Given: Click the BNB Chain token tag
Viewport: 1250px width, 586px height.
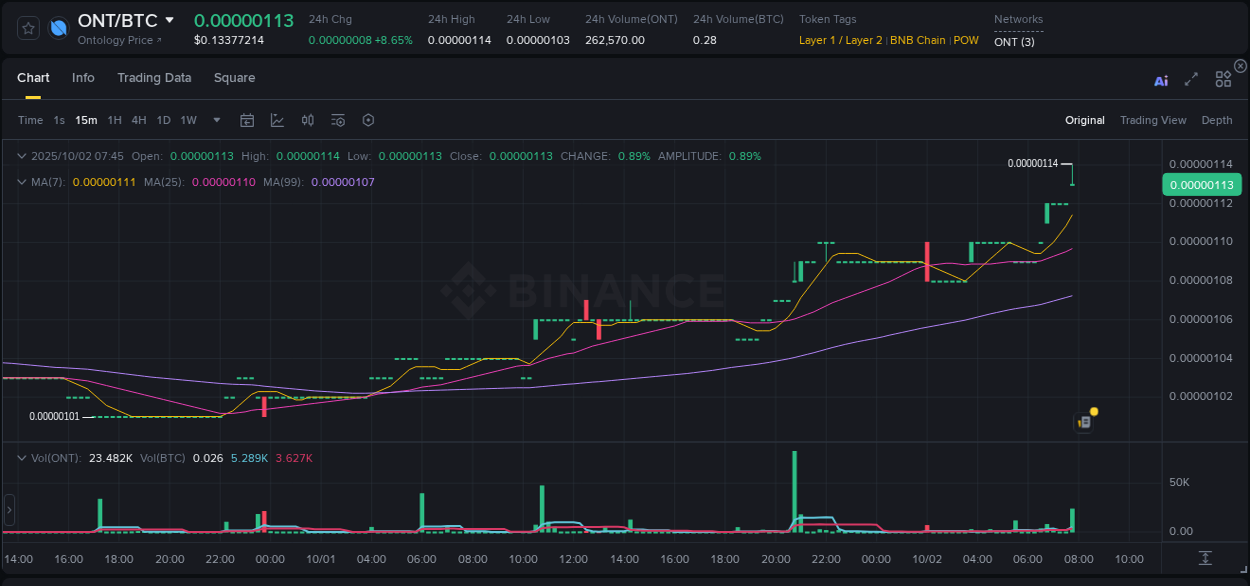Looking at the screenshot, I should tap(917, 40).
